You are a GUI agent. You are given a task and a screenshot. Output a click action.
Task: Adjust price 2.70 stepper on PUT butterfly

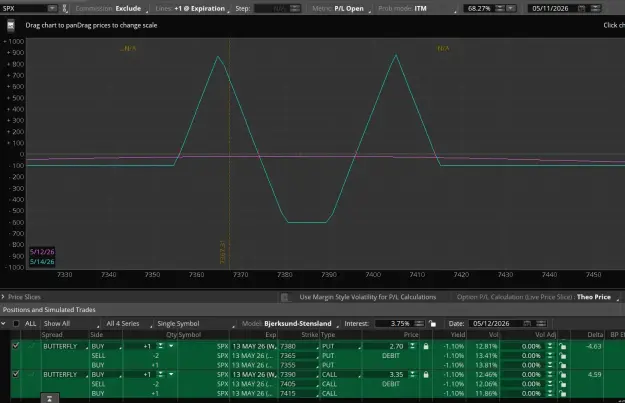click(413, 346)
